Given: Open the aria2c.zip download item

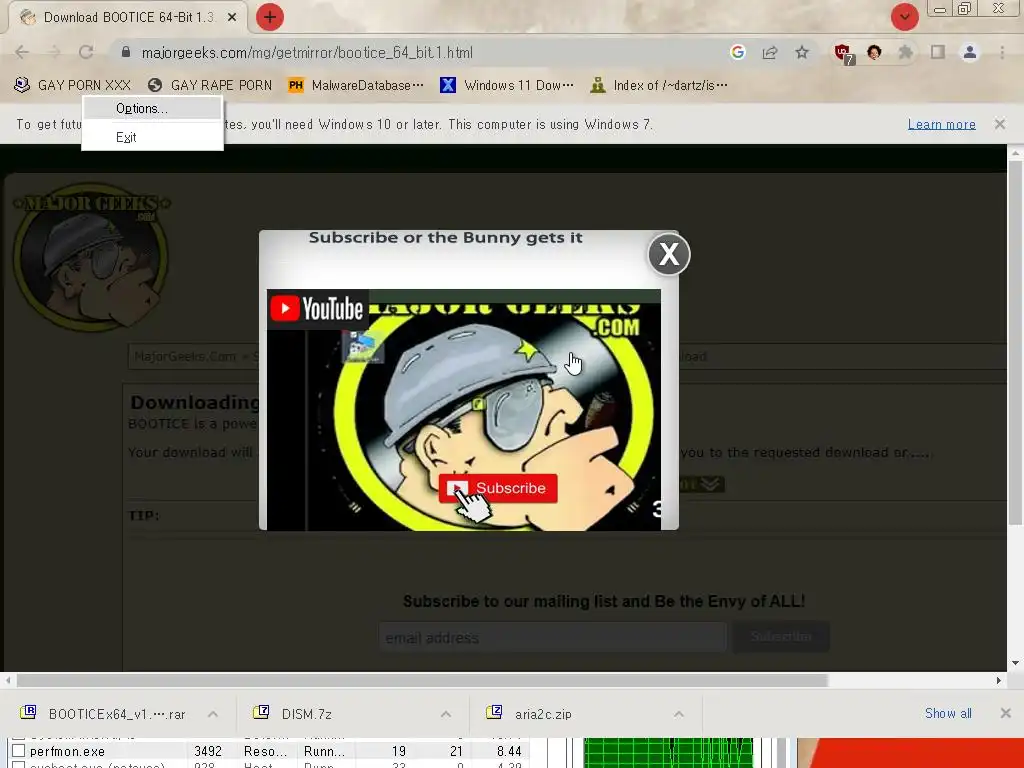Looking at the screenshot, I should coord(530,714).
